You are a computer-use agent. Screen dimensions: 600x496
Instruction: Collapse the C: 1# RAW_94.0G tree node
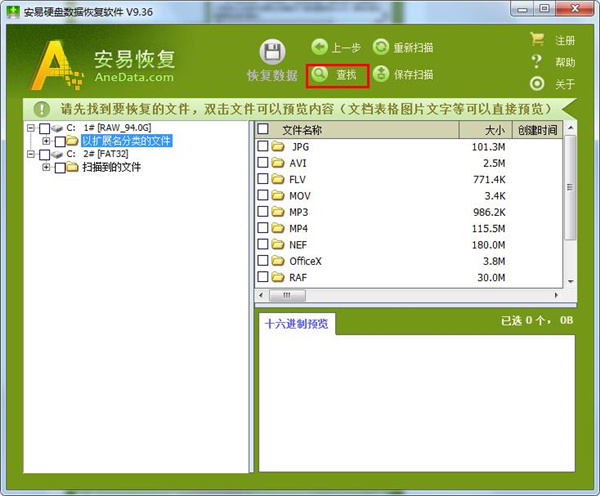(x=31, y=128)
